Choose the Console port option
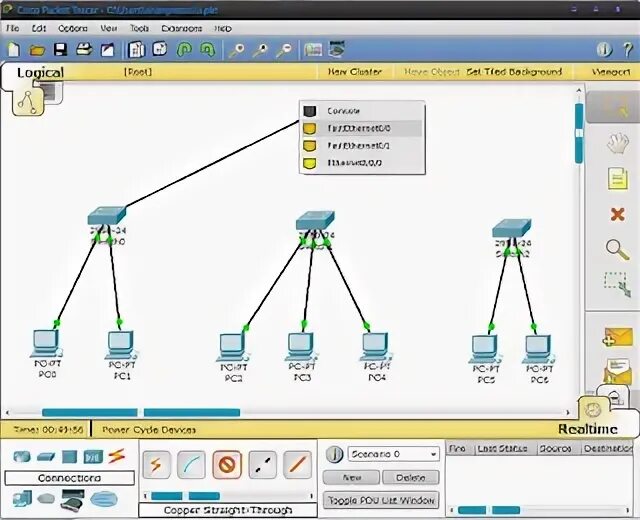The height and width of the screenshot is (520, 640). pos(362,111)
